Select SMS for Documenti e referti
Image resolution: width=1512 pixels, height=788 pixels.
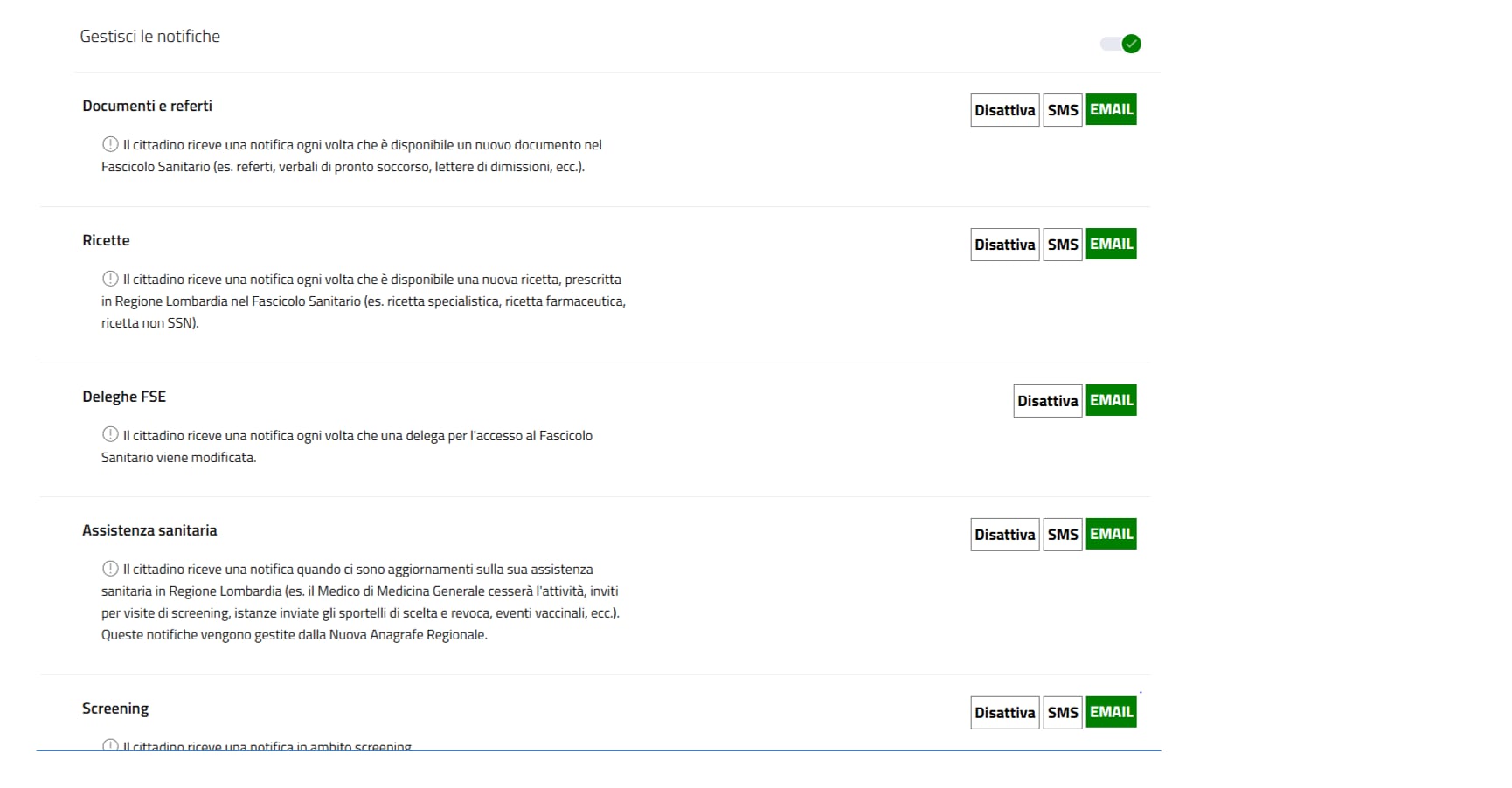[x=1062, y=110]
